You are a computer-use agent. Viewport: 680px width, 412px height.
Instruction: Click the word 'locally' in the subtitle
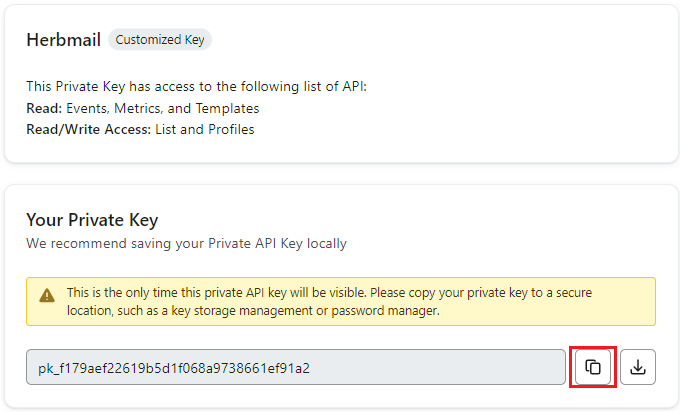point(327,244)
